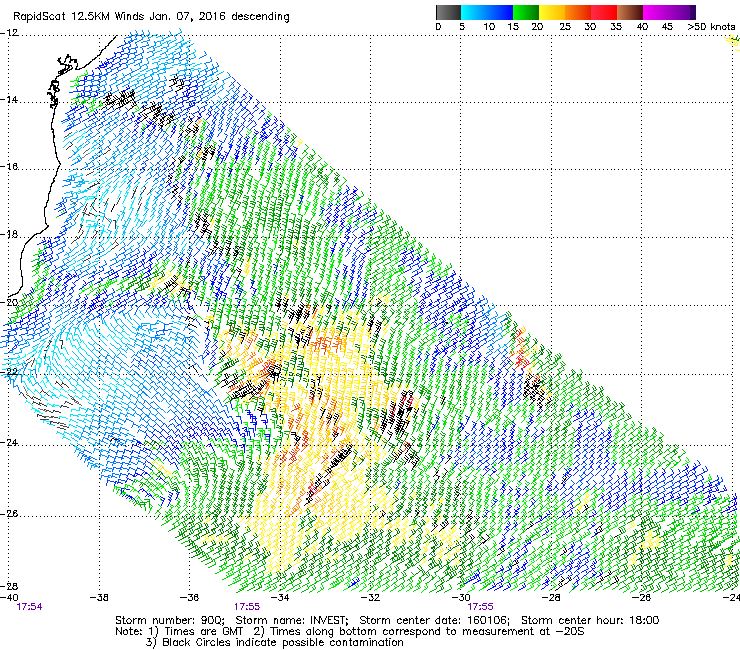
Task: Click the '10' legend label
Action: (489, 27)
